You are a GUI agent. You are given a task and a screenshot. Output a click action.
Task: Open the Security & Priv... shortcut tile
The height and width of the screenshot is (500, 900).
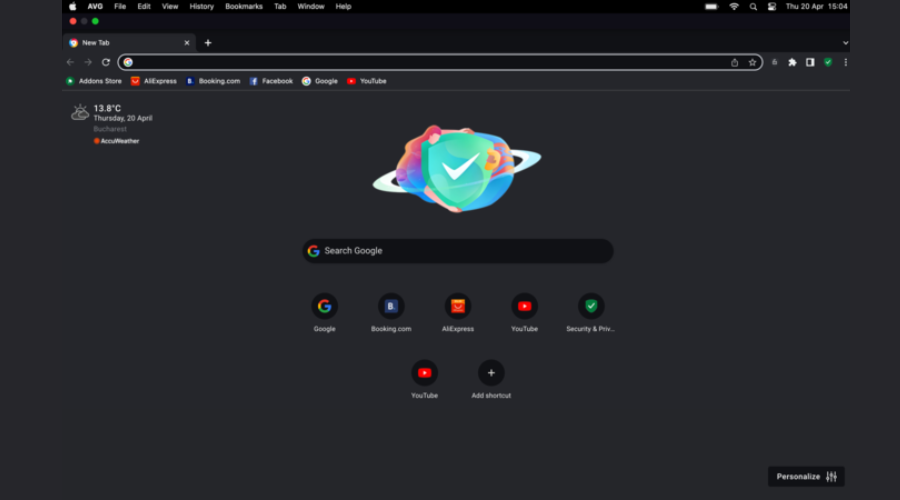[591, 313]
